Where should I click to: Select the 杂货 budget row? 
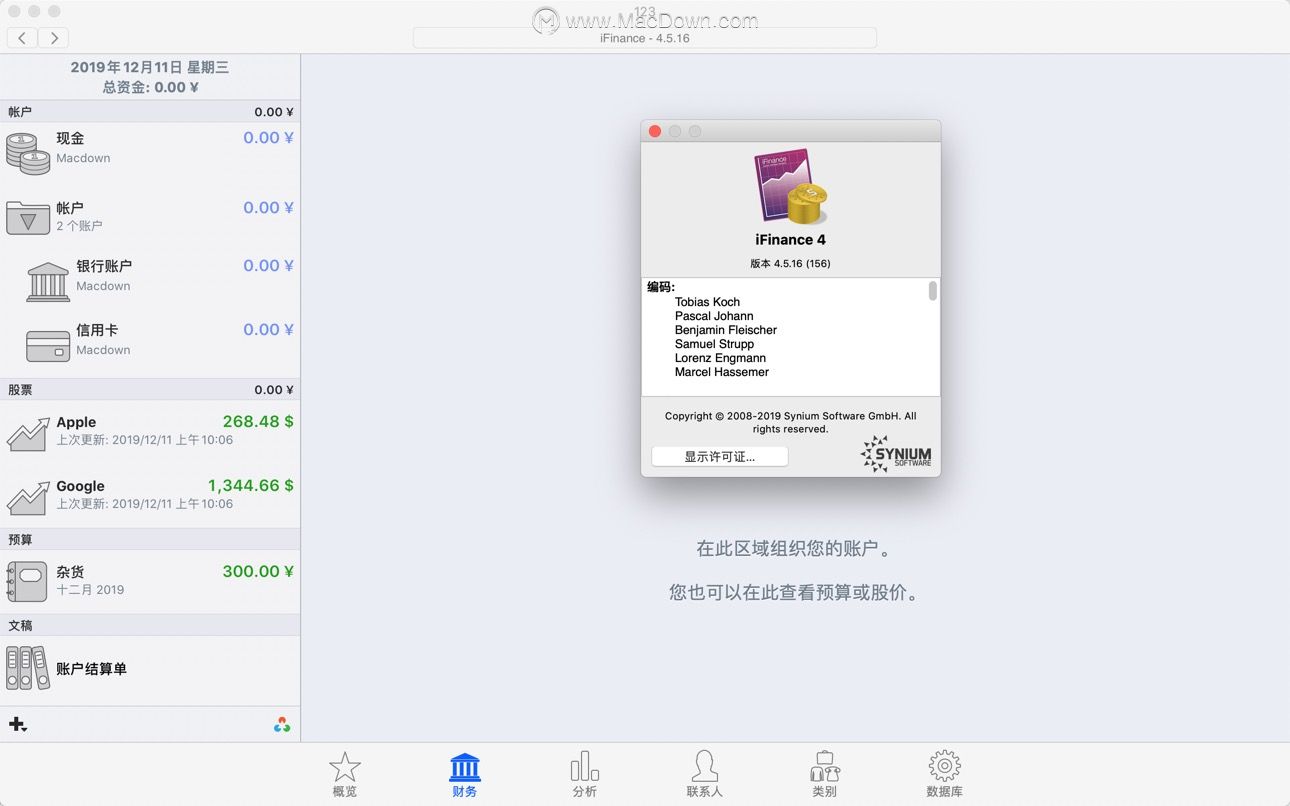[x=150, y=581]
